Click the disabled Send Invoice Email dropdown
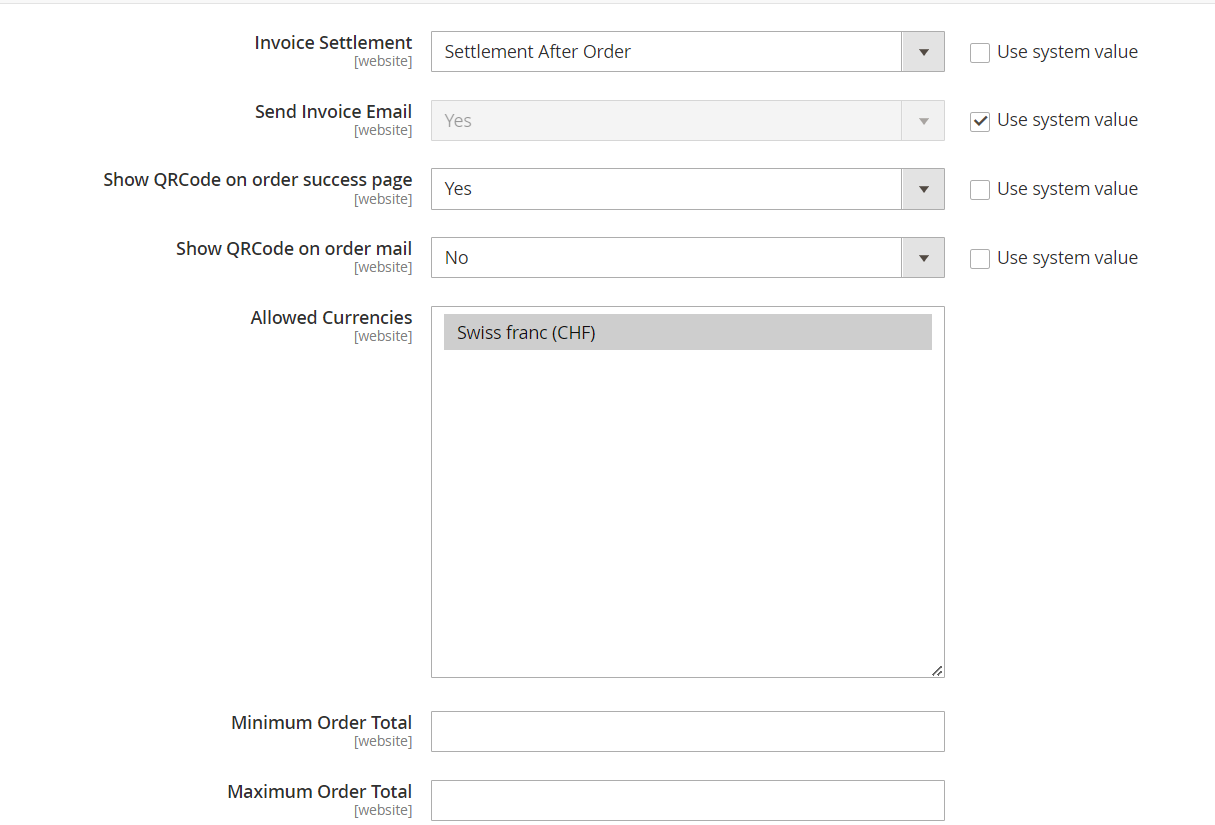This screenshot has height=825, width=1215. 687,121
